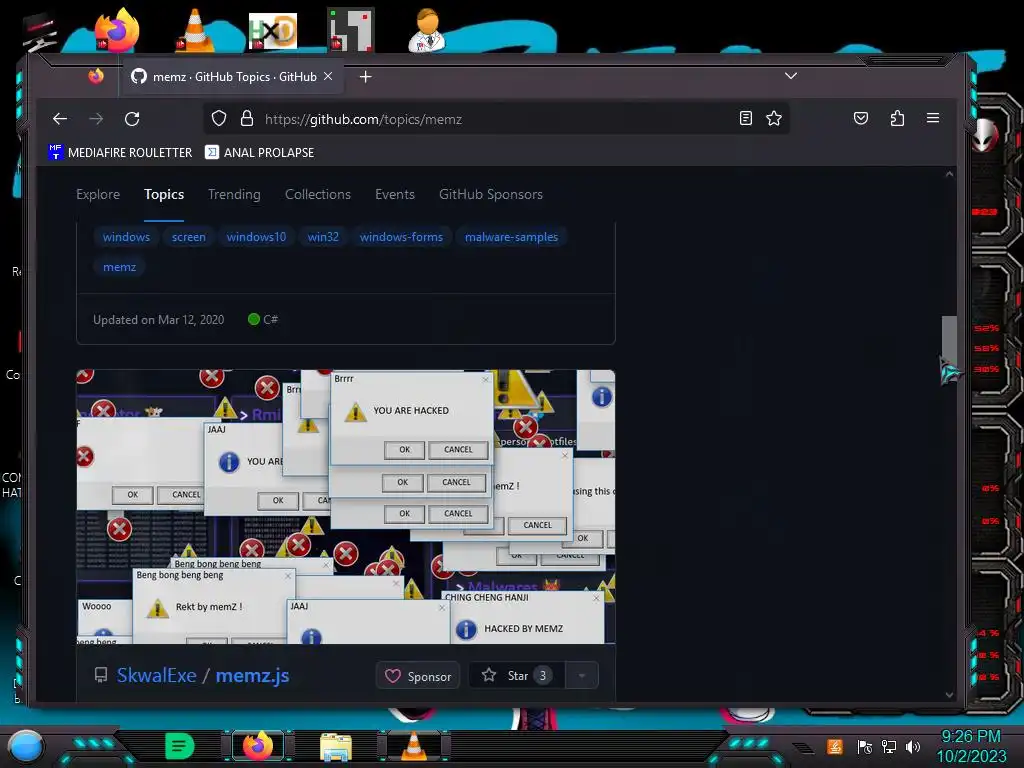This screenshot has width=1024, height=768.
Task: Open the memz.js repository preview image
Action: point(345,507)
